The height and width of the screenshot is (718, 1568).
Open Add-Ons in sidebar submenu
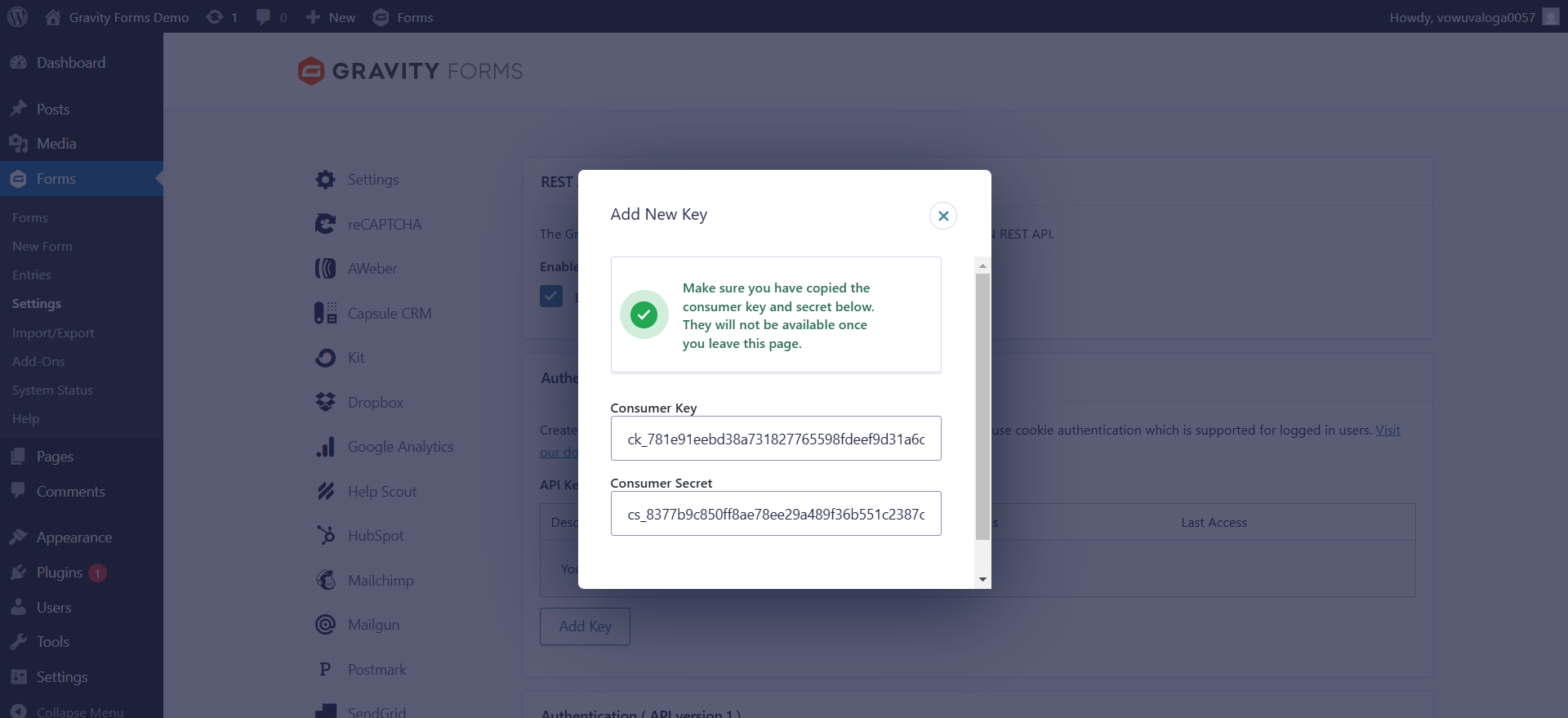point(38,362)
